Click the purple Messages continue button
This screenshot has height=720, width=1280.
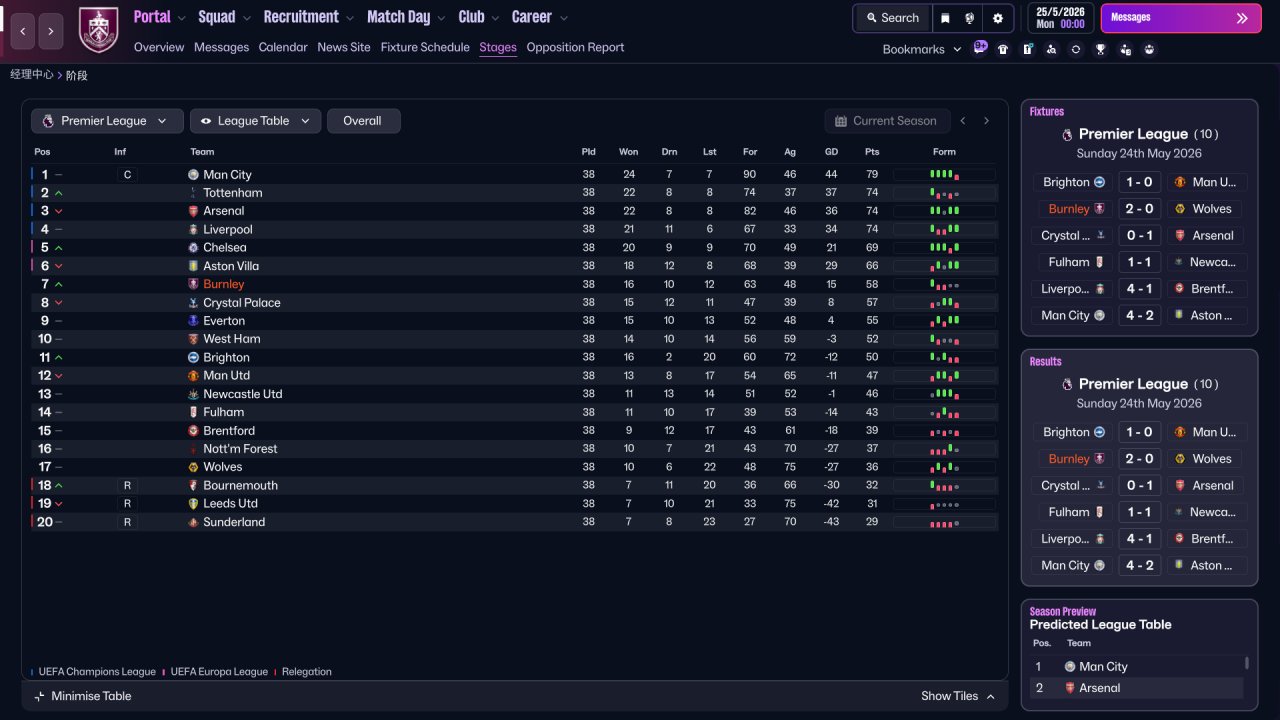point(1181,18)
